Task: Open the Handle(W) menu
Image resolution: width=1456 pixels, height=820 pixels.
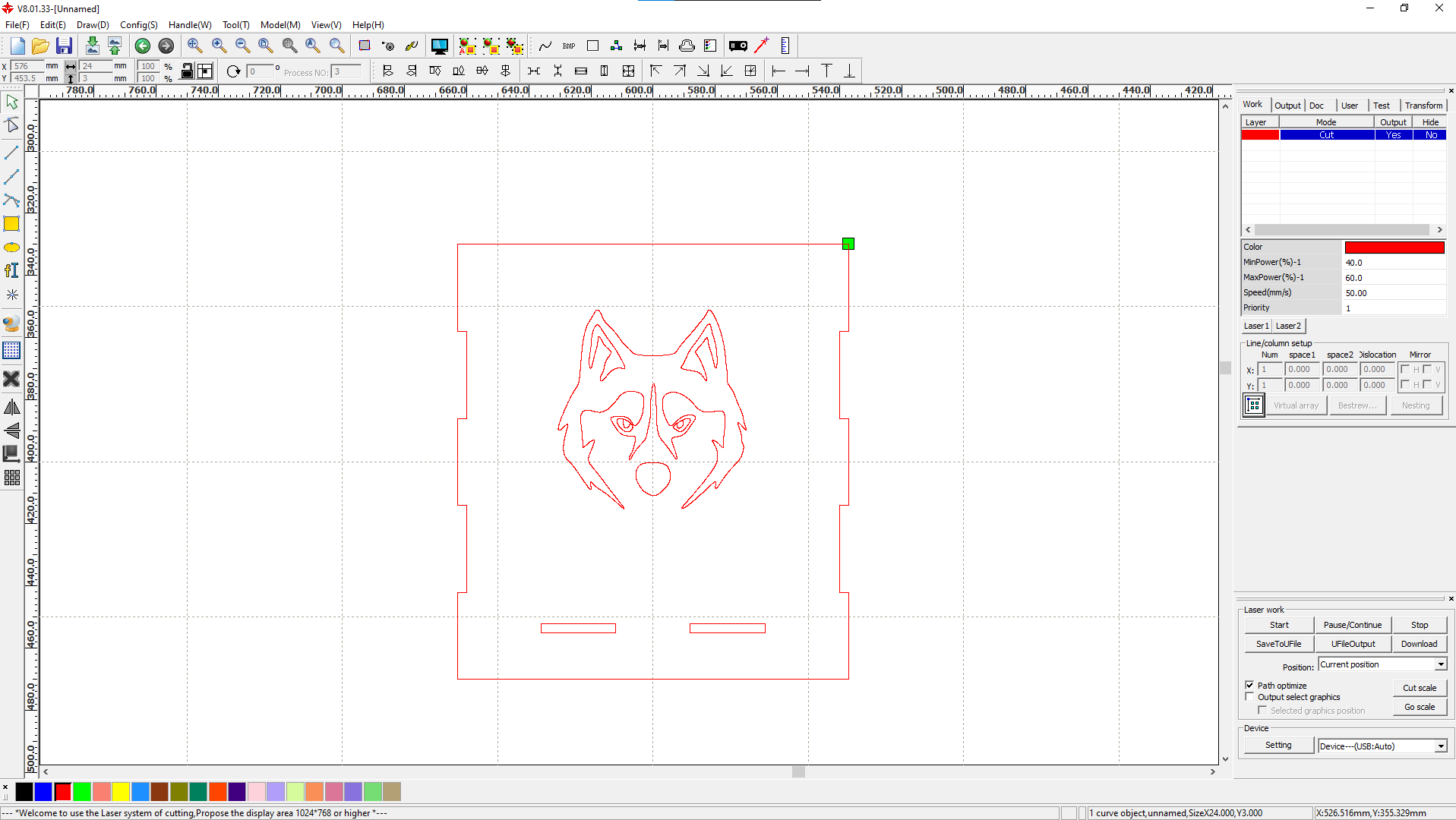Action: (x=189, y=25)
